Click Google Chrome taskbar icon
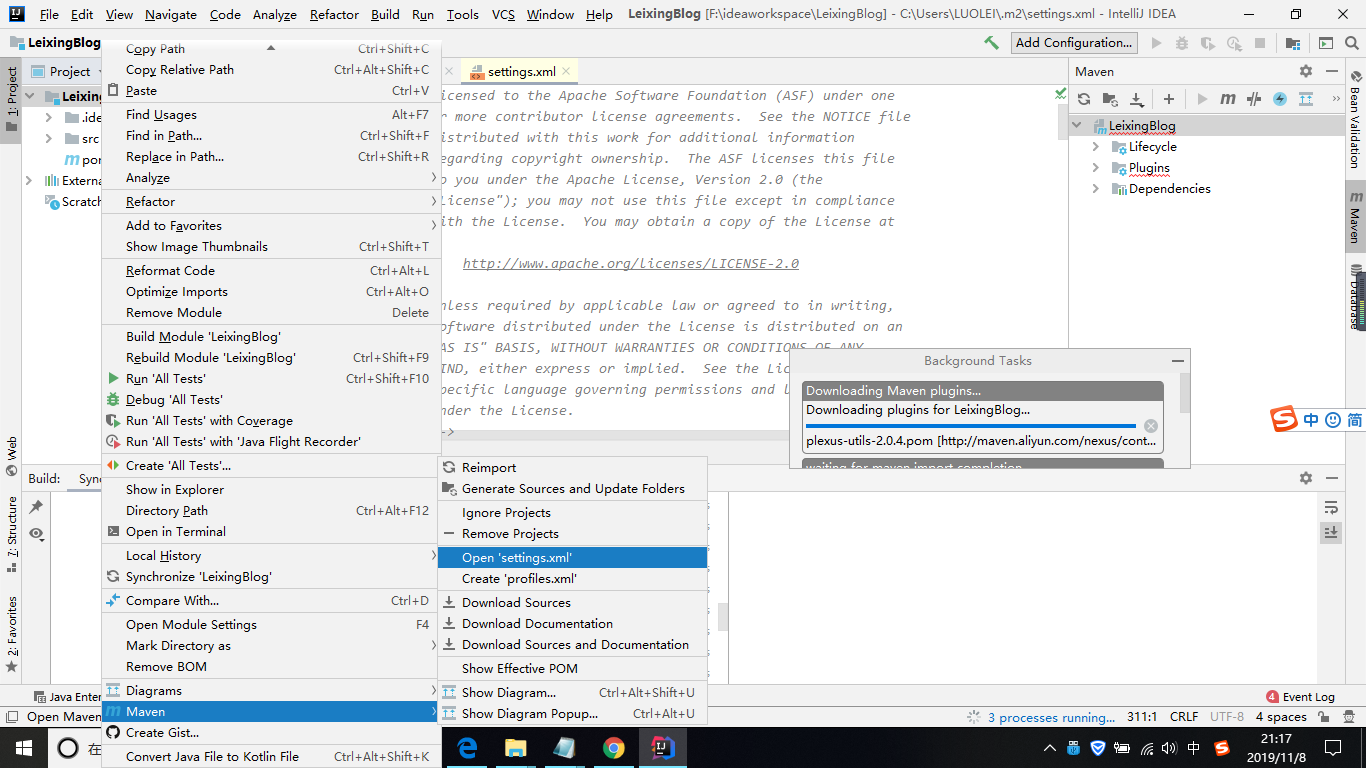Screen dimensions: 1366x768 tap(614, 748)
